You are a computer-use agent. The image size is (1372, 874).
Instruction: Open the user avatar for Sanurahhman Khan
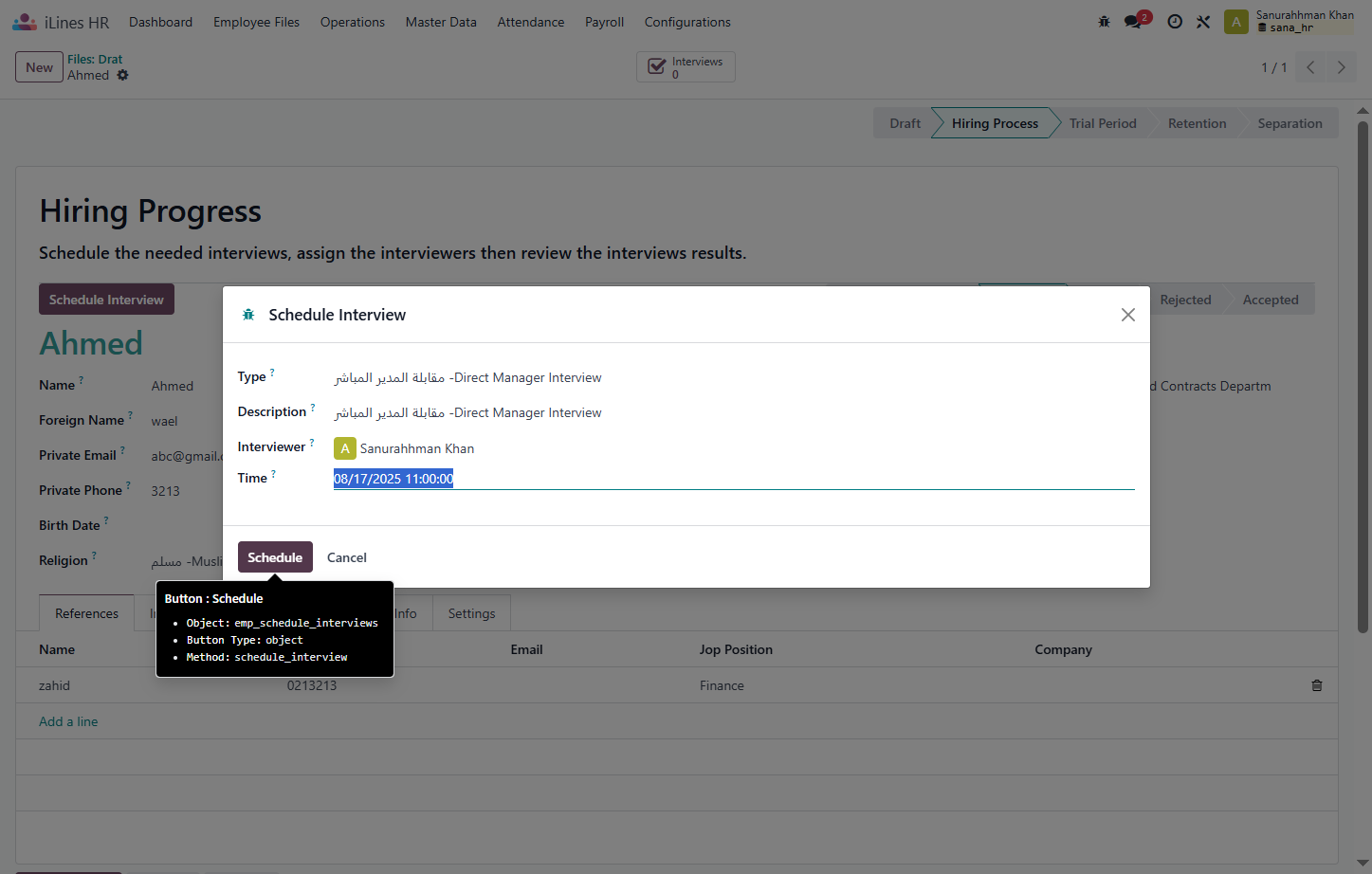pyautogui.click(x=1236, y=22)
